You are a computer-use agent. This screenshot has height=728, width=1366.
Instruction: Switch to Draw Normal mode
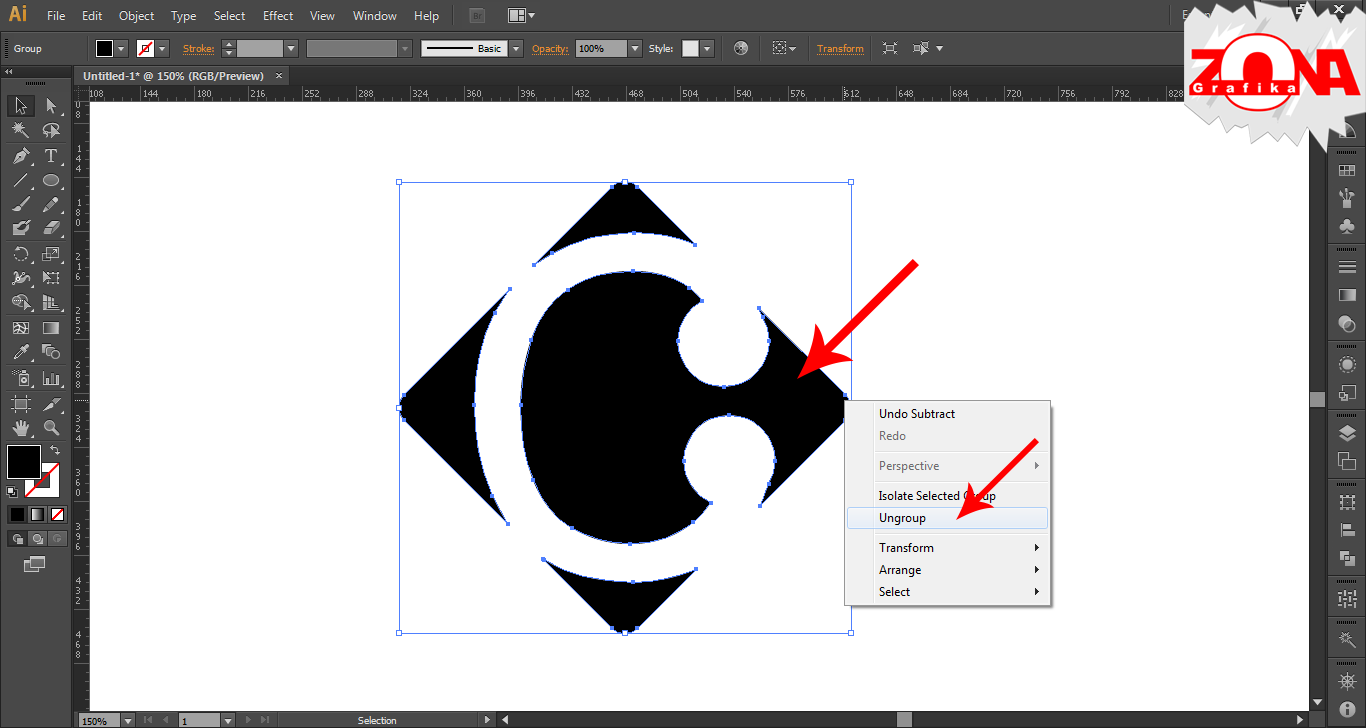click(x=17, y=538)
